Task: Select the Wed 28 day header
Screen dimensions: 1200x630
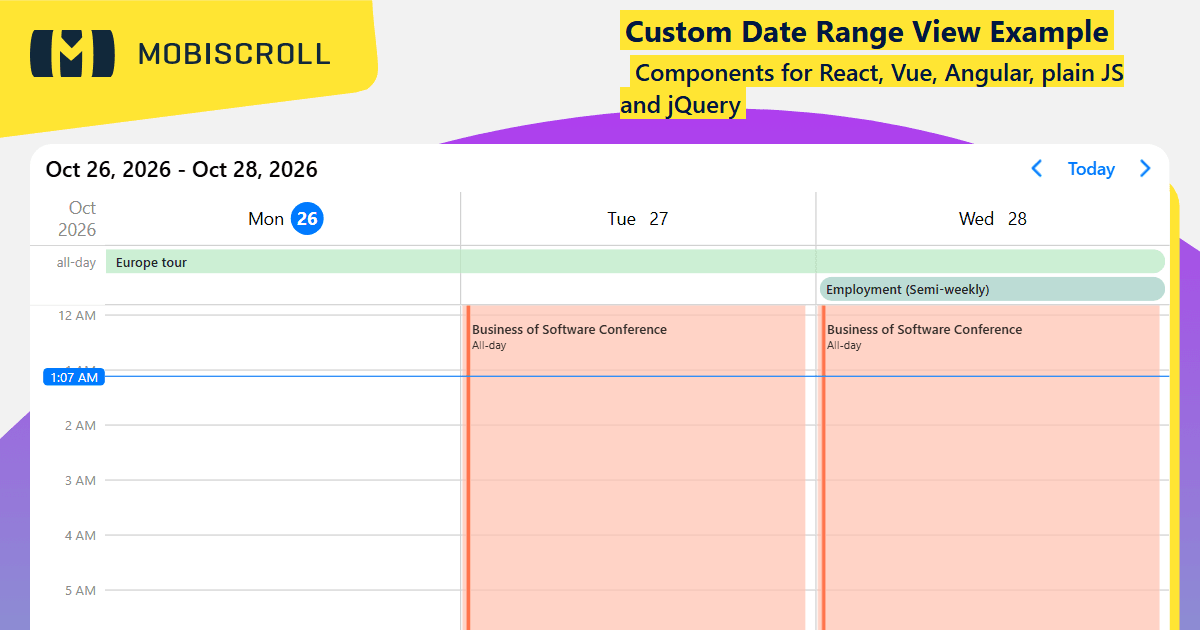Action: tap(993, 219)
